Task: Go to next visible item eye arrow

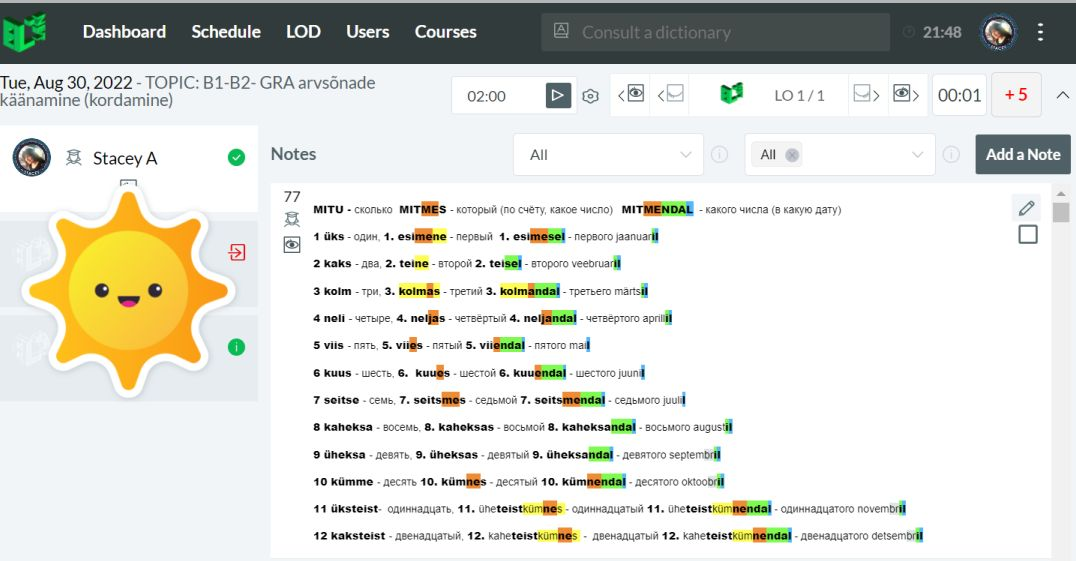Action: [906, 94]
